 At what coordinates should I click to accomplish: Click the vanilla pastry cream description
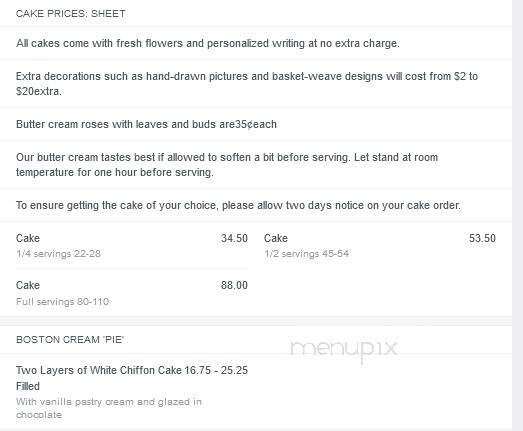pyautogui.click(x=109, y=408)
